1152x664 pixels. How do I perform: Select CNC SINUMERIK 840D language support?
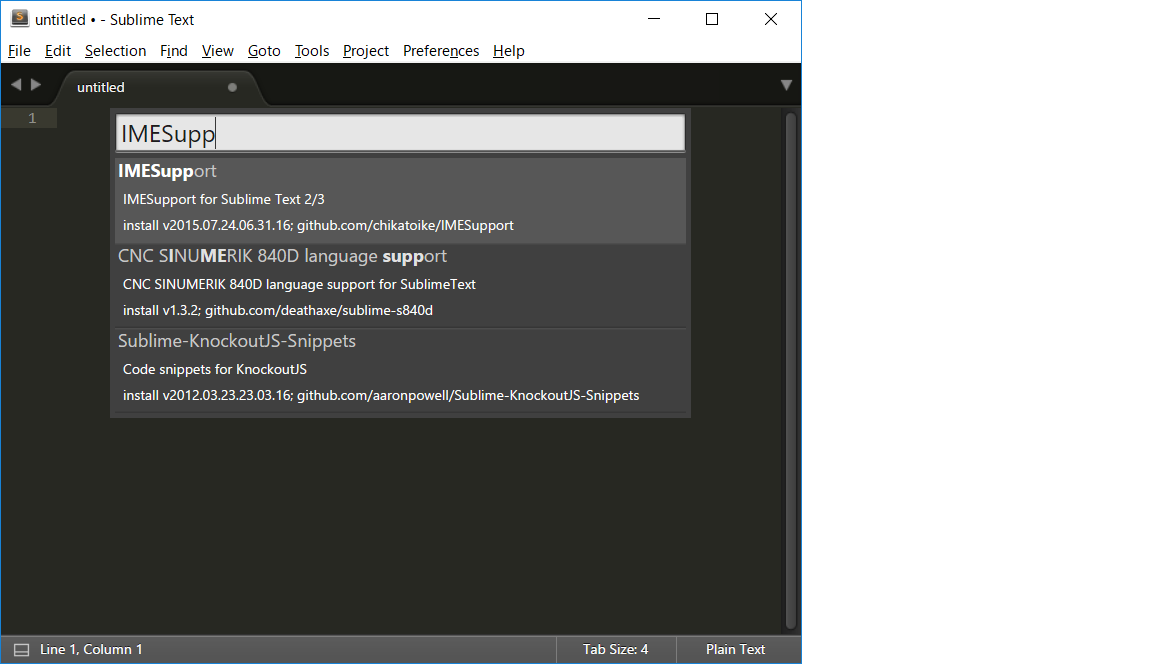pos(400,282)
